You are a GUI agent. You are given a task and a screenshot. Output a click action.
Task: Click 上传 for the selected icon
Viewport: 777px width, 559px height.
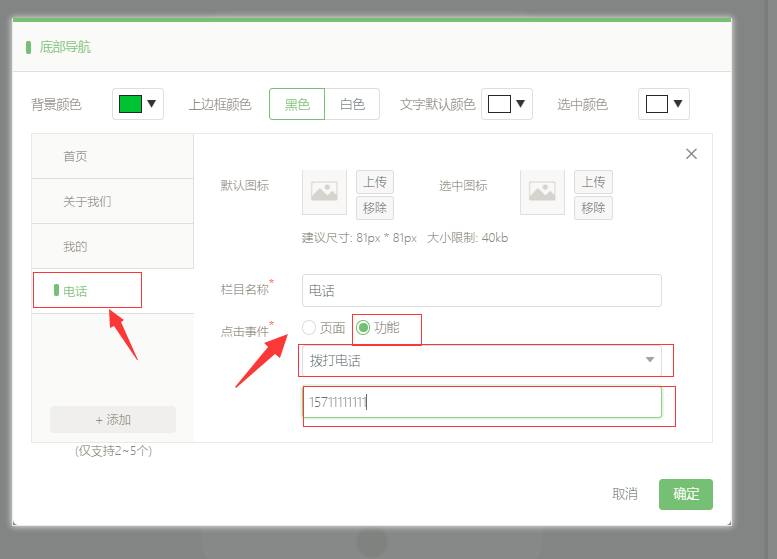(x=593, y=182)
